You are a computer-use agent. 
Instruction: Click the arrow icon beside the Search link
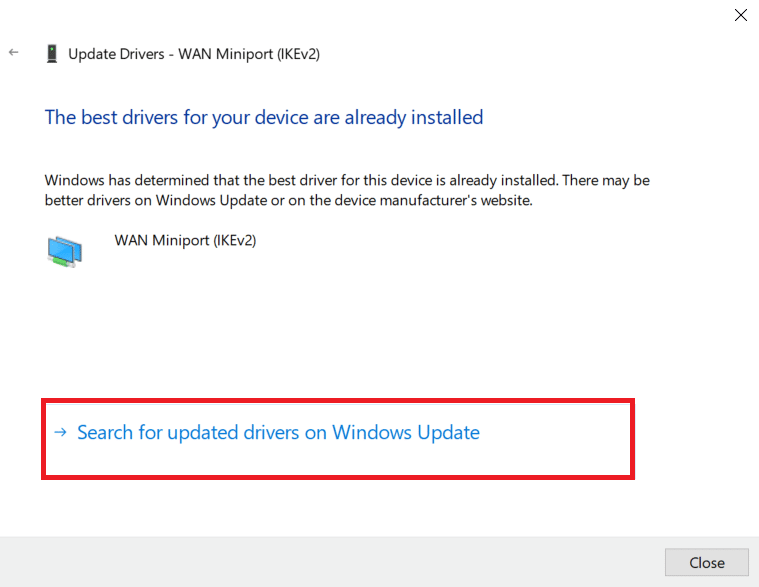click(60, 433)
